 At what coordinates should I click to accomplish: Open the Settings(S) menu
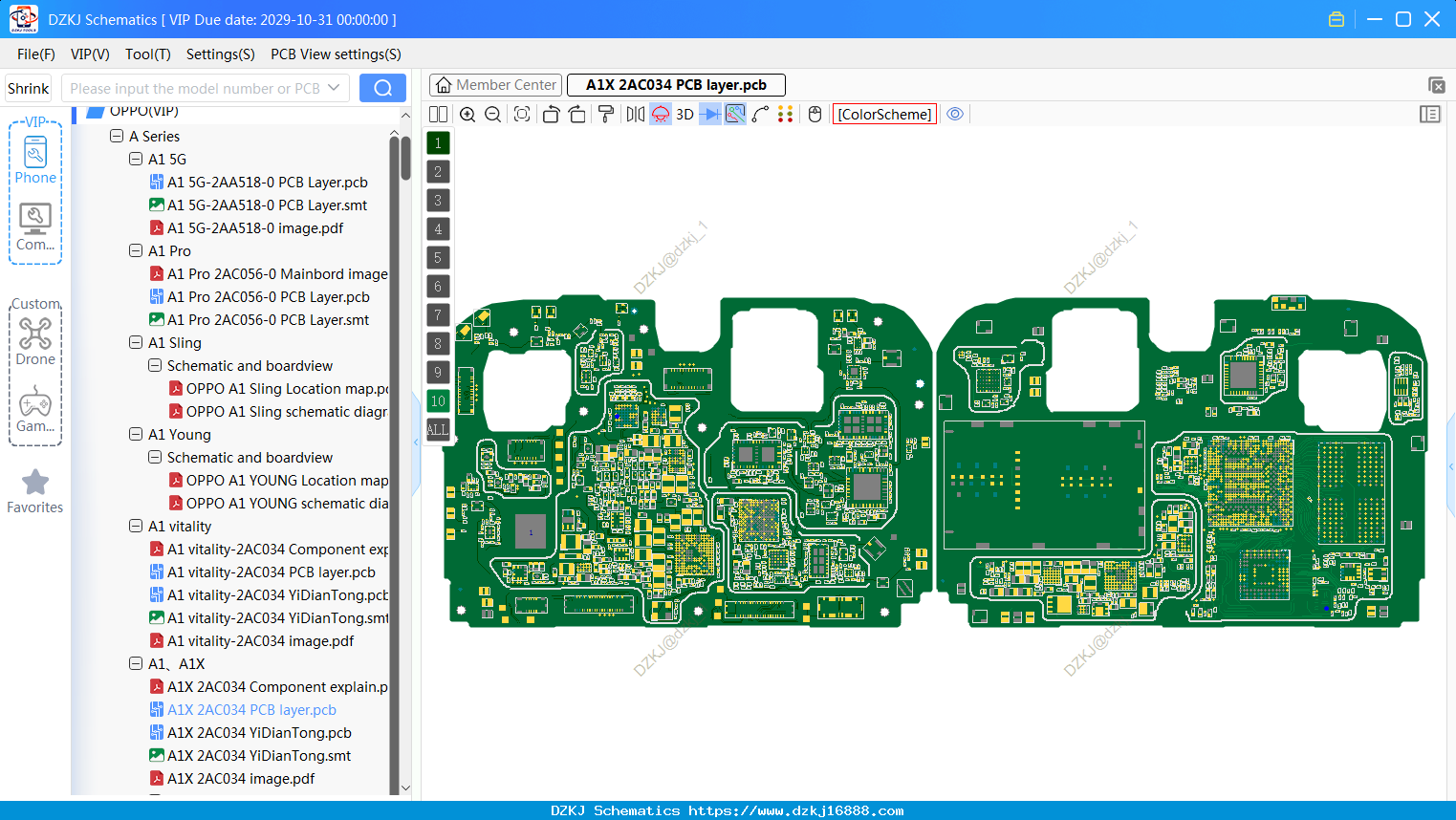(x=221, y=54)
